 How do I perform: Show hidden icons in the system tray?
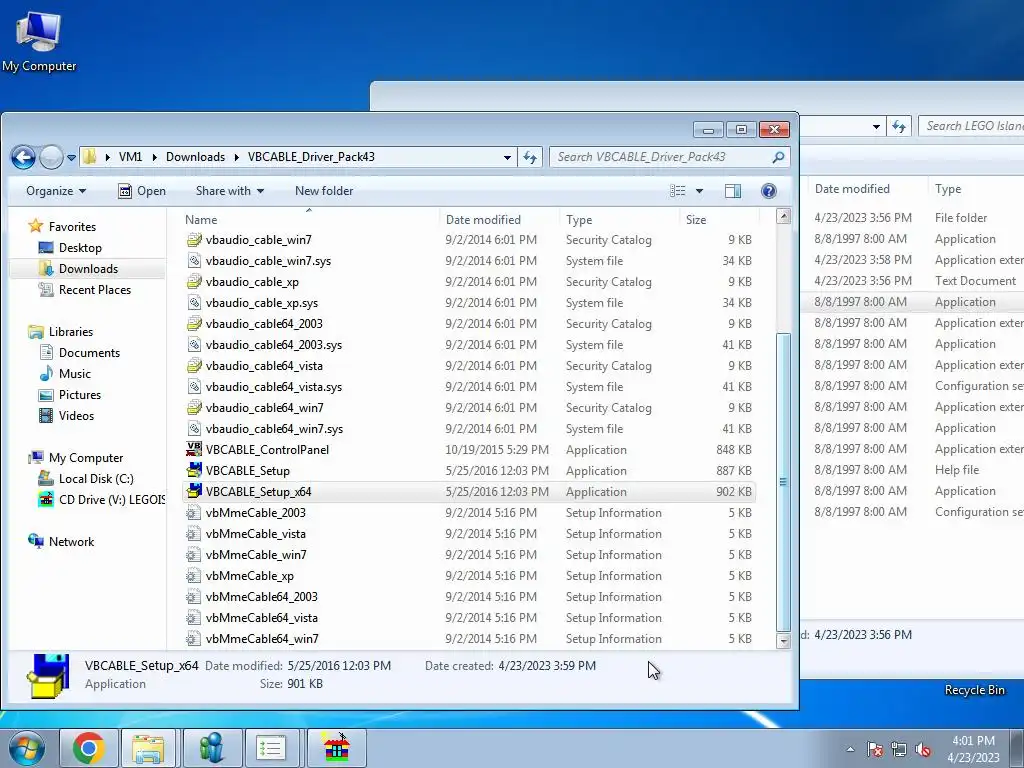[850, 749]
